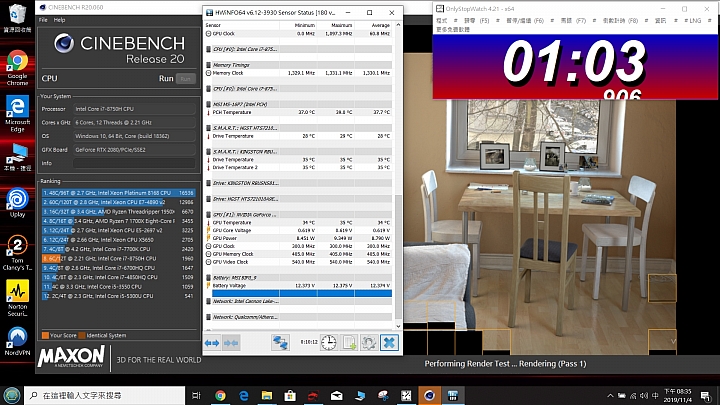Collapse the S.M.A.R.T. KINGSTON group

coord(208,152)
